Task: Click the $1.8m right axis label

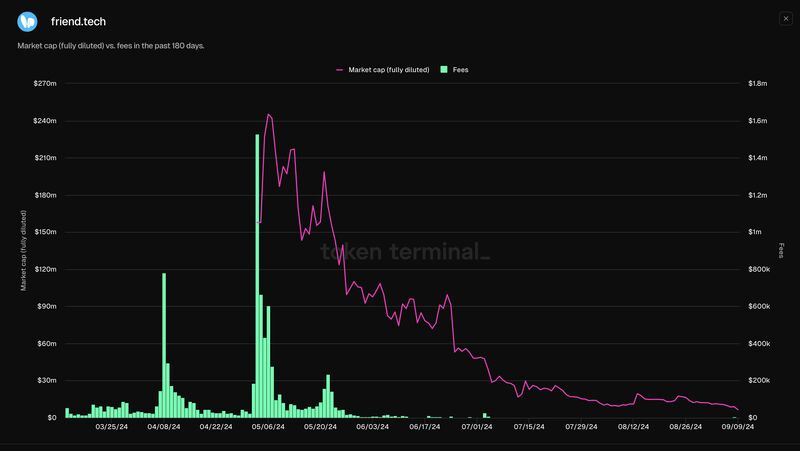Action: coord(758,83)
